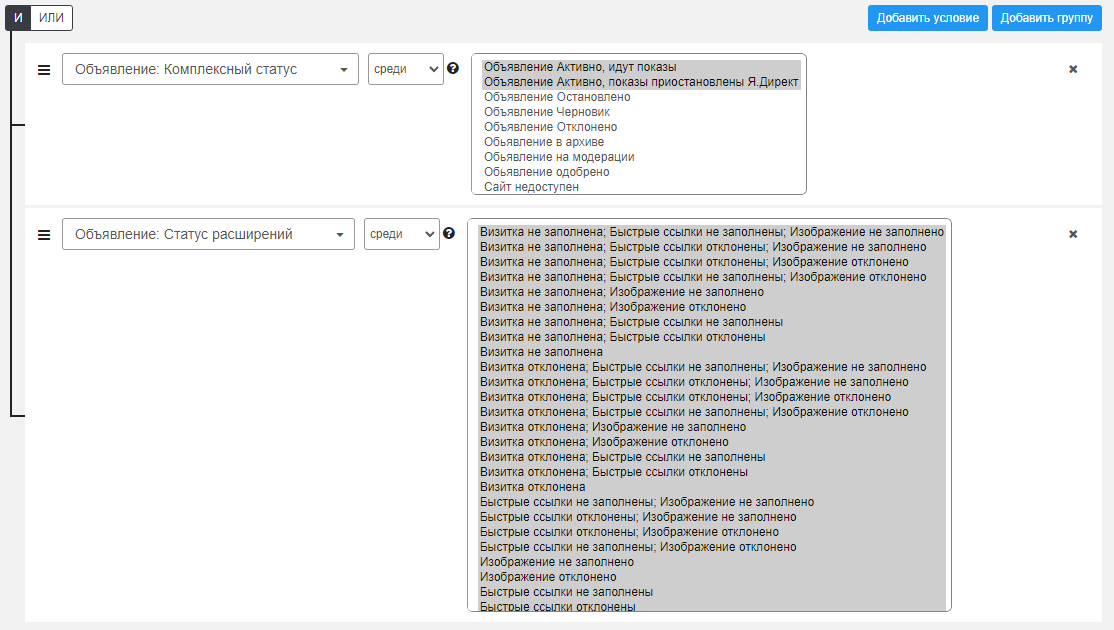Viewport: 1114px width, 630px height.
Task: Pick Сайт недоступен in the list
Action: (x=531, y=187)
